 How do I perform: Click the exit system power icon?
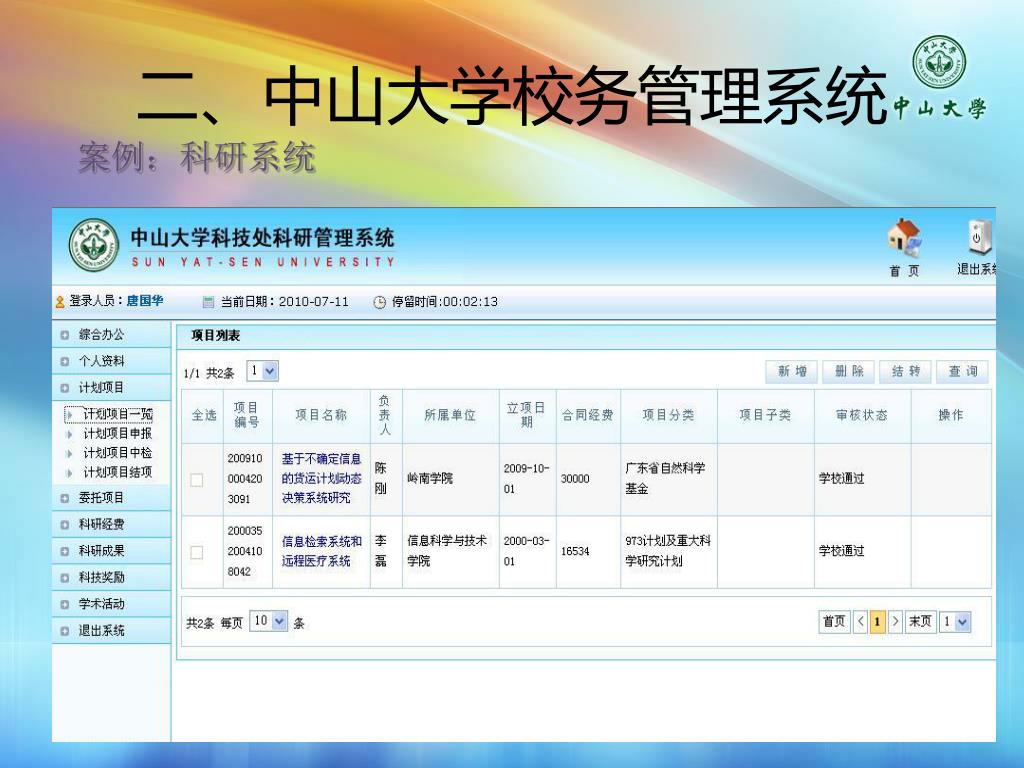coord(981,237)
